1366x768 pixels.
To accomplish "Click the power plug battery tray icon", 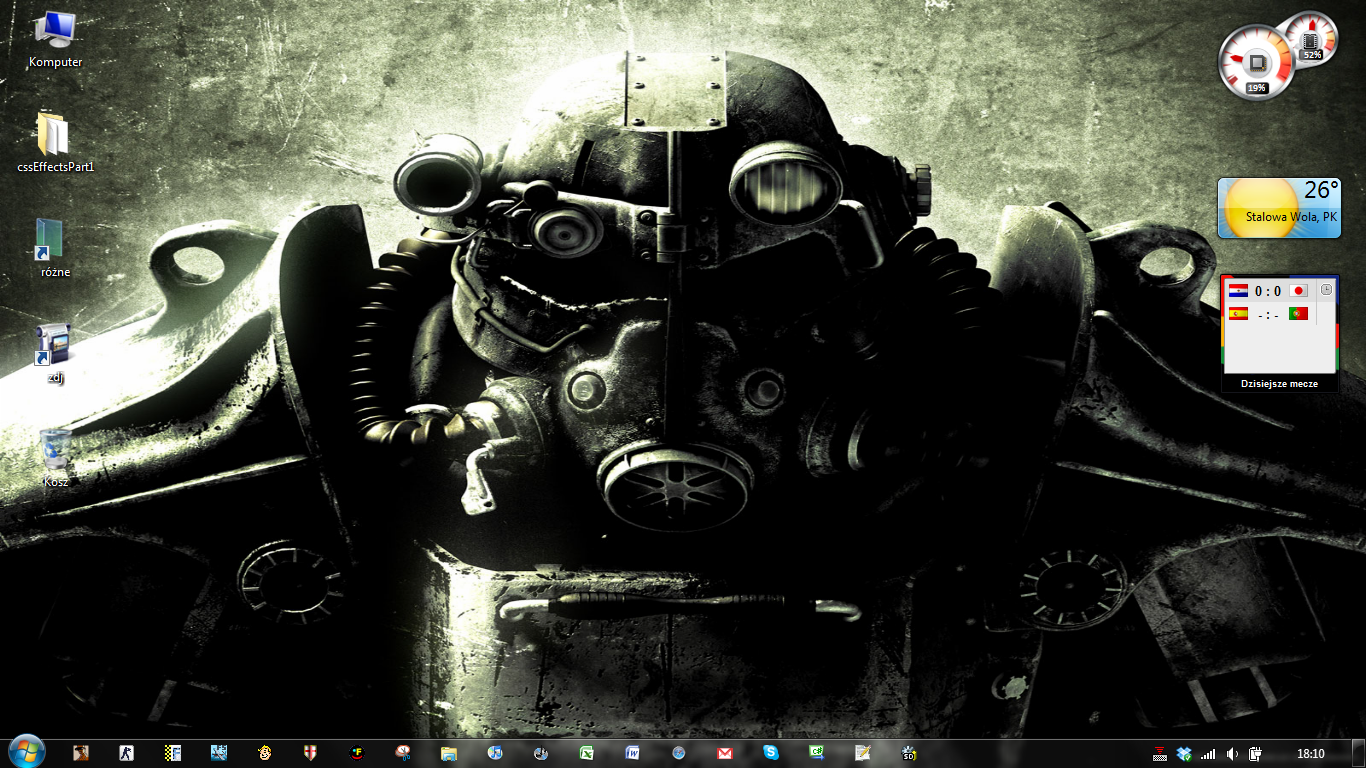I will (x=1256, y=754).
